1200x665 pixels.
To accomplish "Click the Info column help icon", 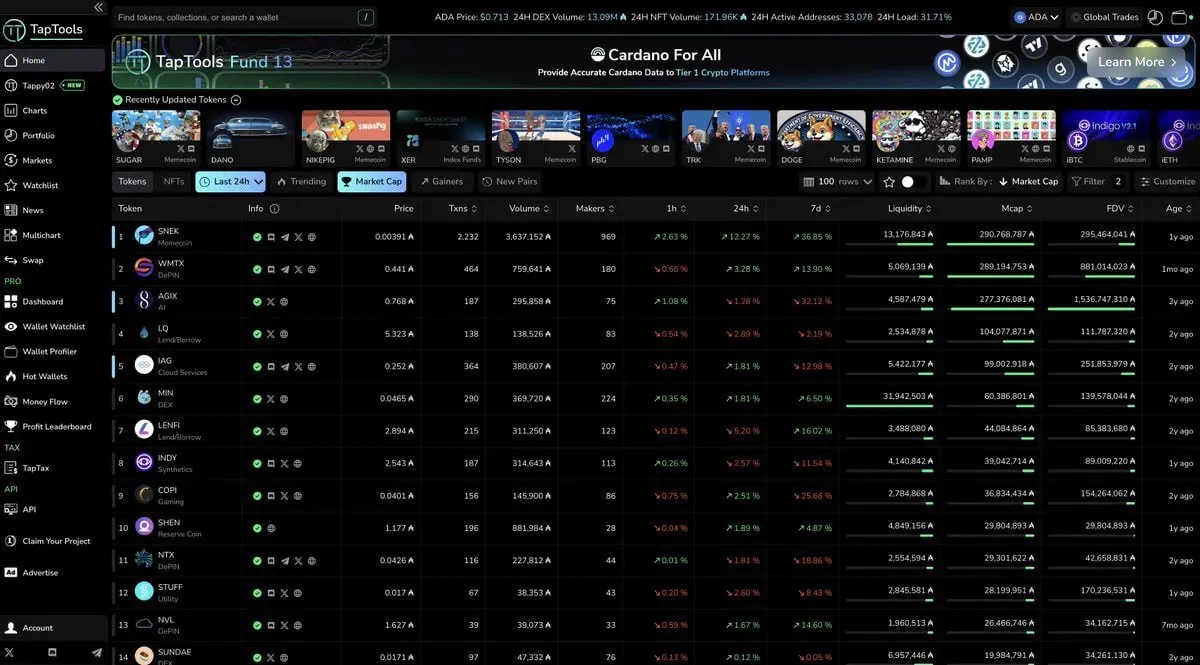I will pos(274,209).
